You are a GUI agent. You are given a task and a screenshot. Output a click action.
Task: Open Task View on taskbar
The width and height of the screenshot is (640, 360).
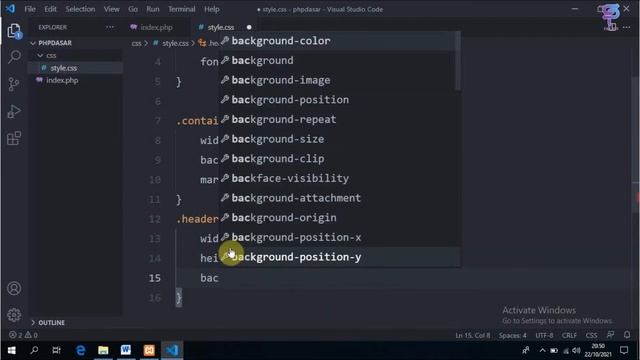(x=57, y=350)
